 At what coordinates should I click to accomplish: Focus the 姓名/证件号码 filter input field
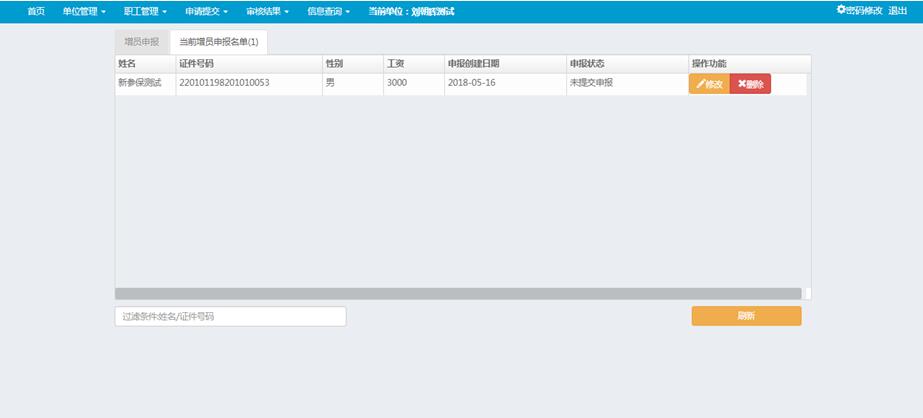(230, 316)
